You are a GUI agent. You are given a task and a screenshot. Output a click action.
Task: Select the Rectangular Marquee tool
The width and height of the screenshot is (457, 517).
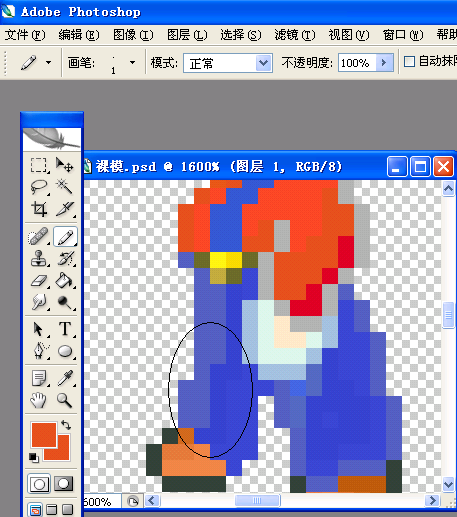39,165
